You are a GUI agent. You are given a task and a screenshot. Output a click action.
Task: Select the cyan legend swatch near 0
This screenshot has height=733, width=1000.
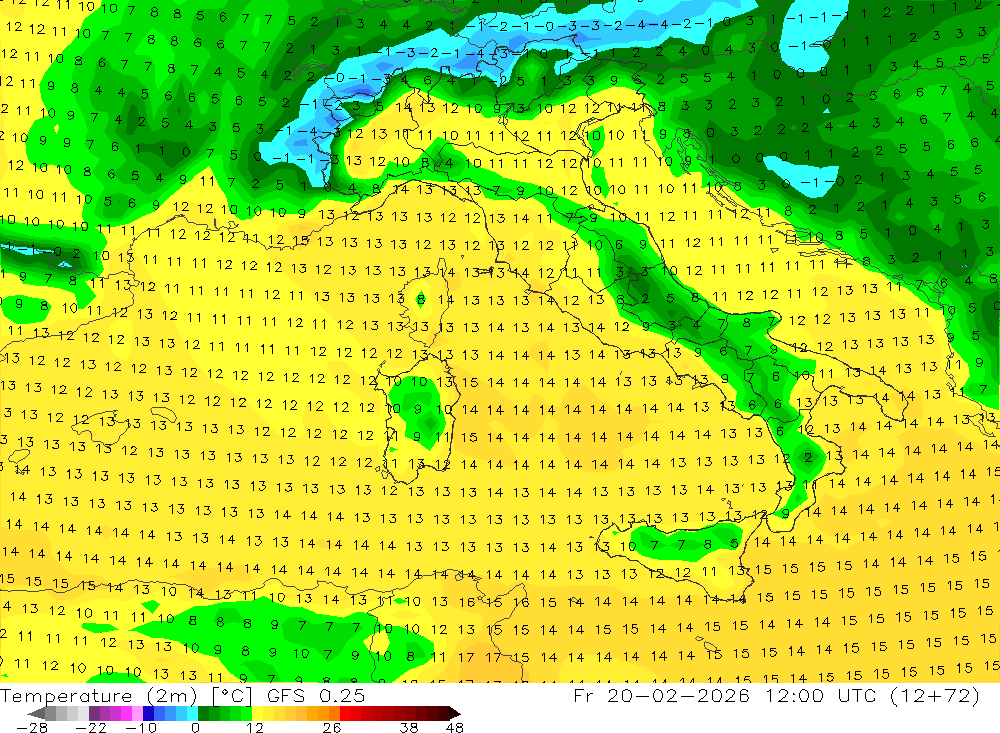pos(192,713)
